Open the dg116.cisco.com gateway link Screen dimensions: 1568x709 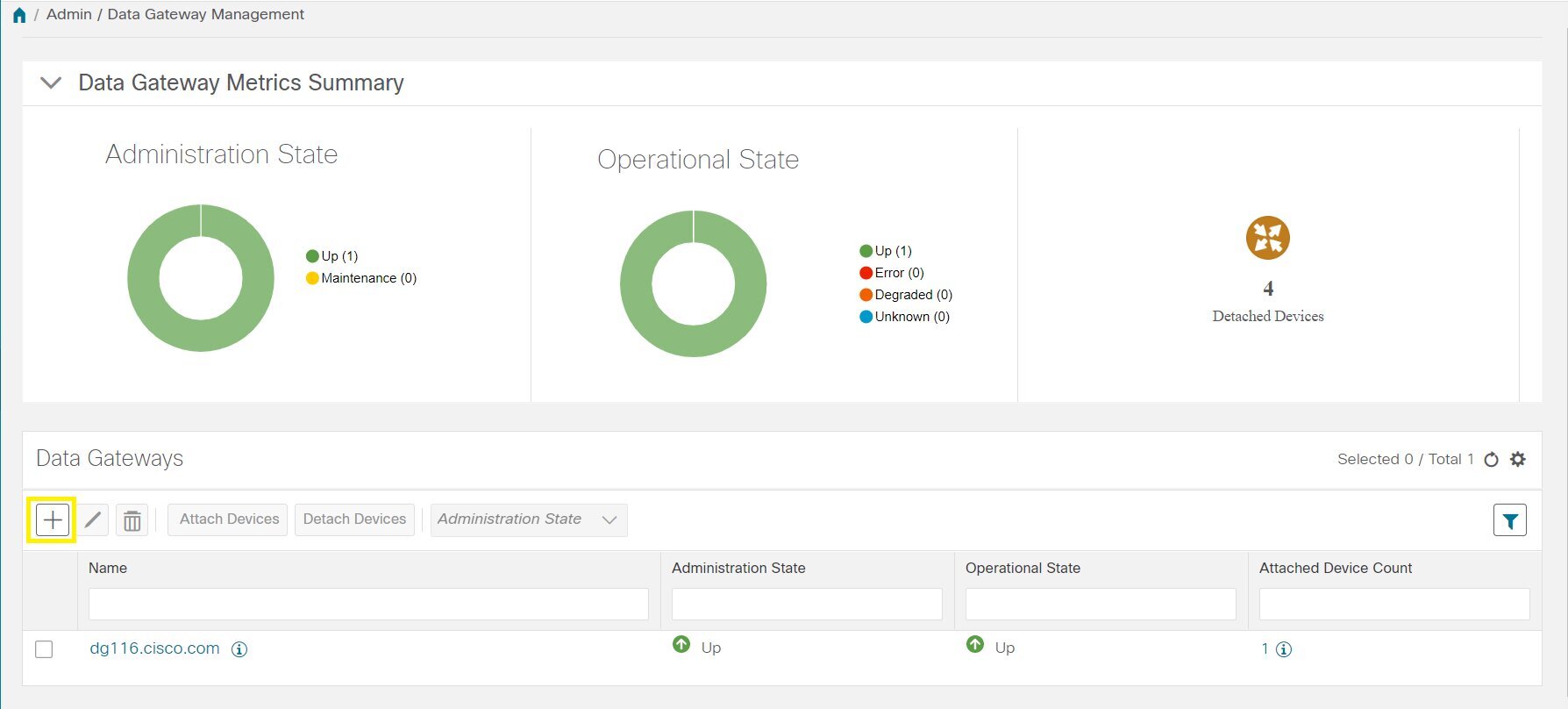[x=154, y=648]
